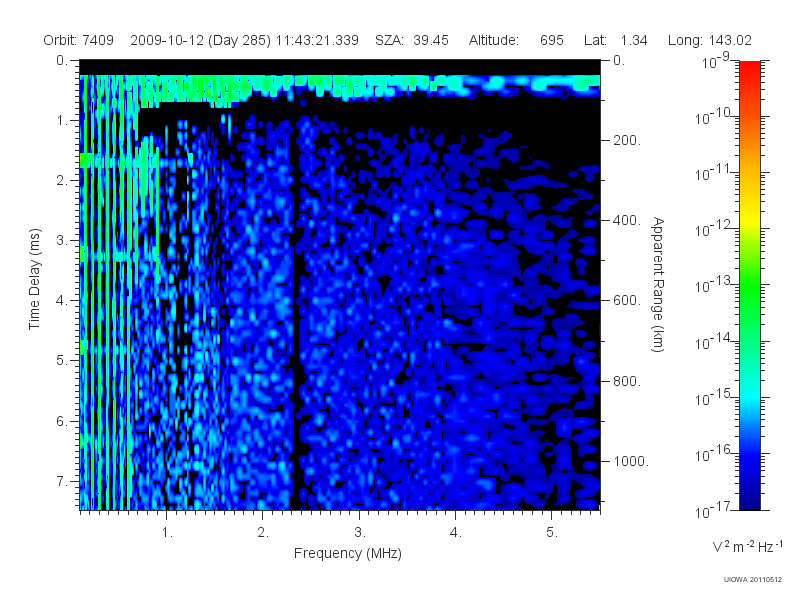Click the apparent range tick '200.'
This screenshot has height=600, width=800.
[627, 140]
